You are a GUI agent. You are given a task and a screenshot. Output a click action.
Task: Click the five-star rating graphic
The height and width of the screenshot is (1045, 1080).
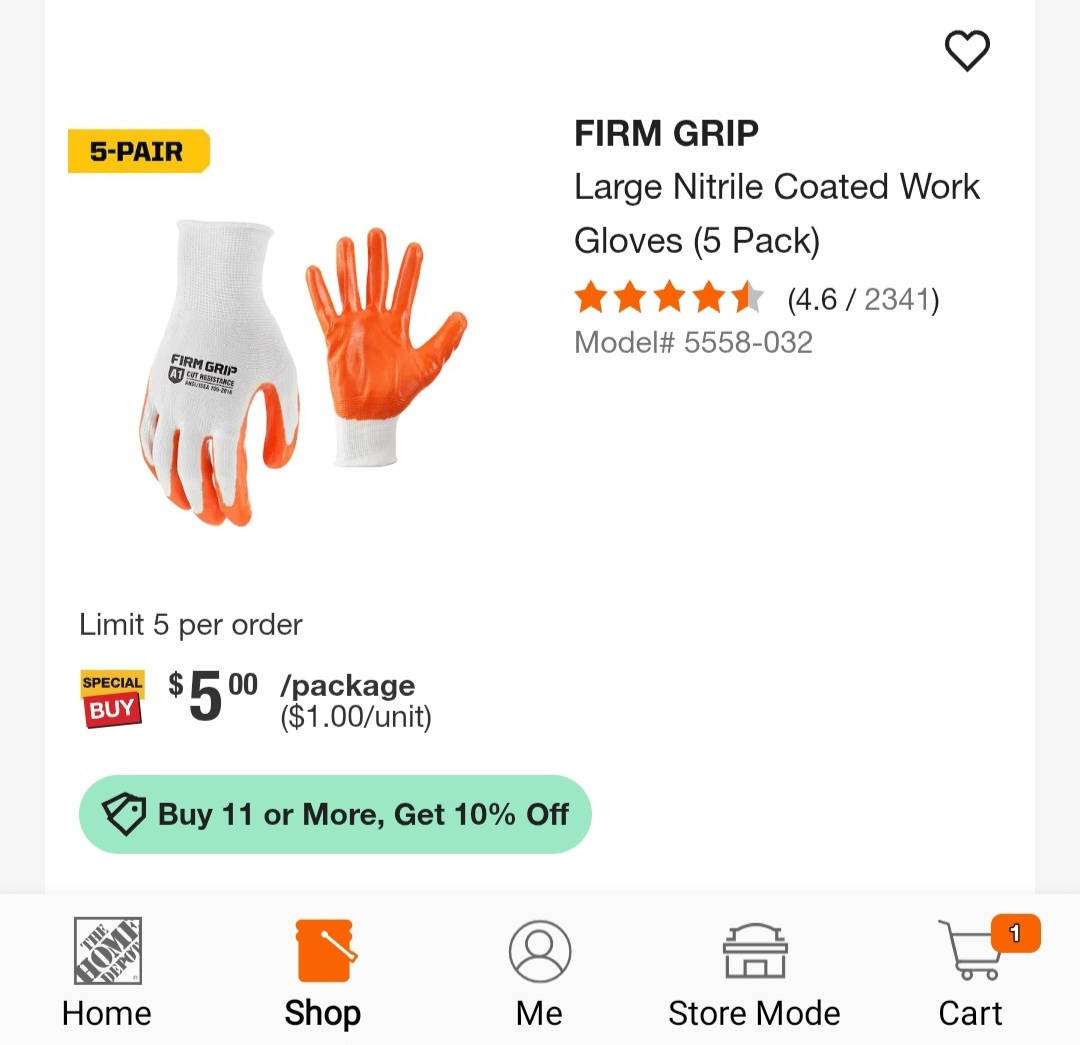coord(669,298)
